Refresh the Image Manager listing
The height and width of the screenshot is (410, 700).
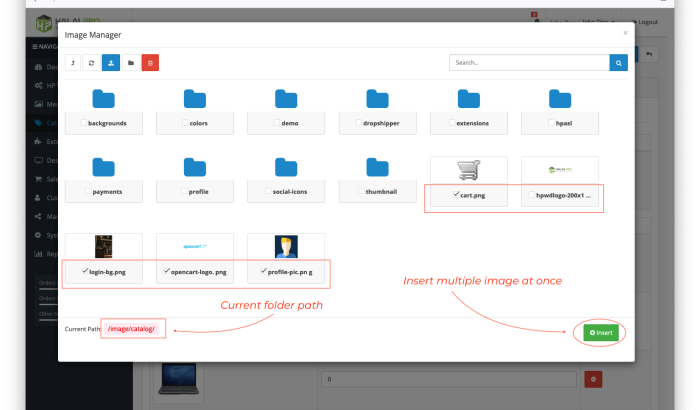(92, 63)
